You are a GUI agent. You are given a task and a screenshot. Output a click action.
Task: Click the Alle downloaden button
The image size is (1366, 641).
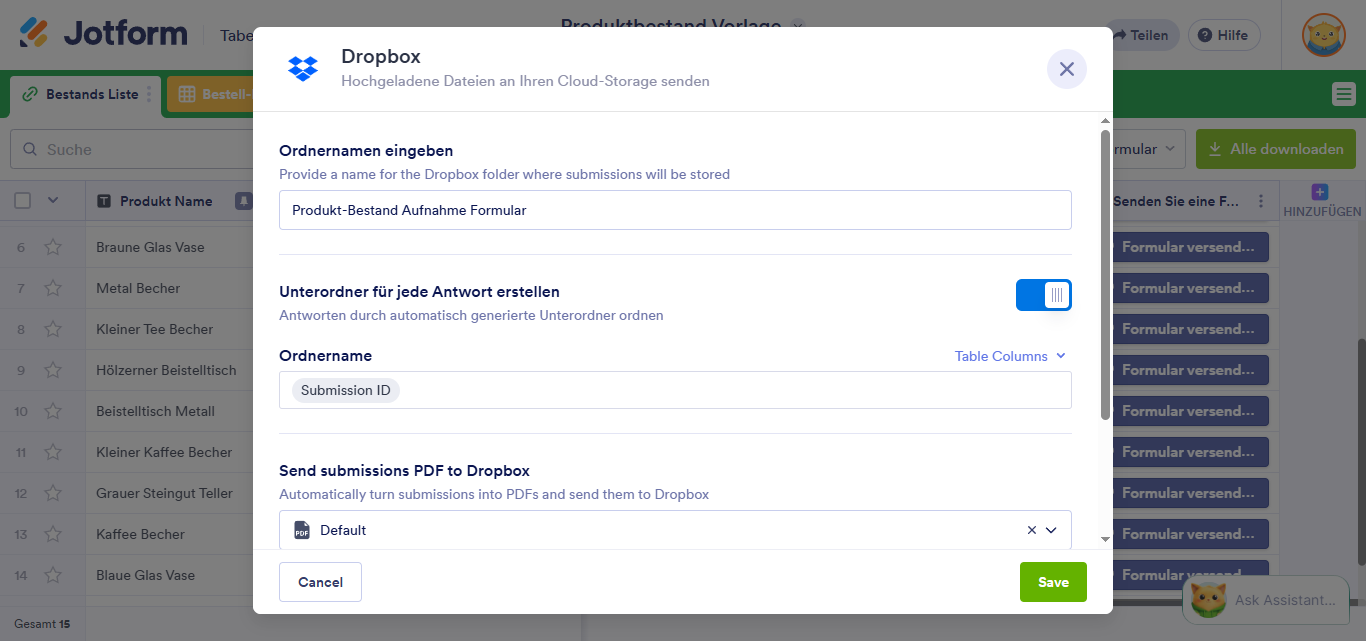click(x=1276, y=149)
